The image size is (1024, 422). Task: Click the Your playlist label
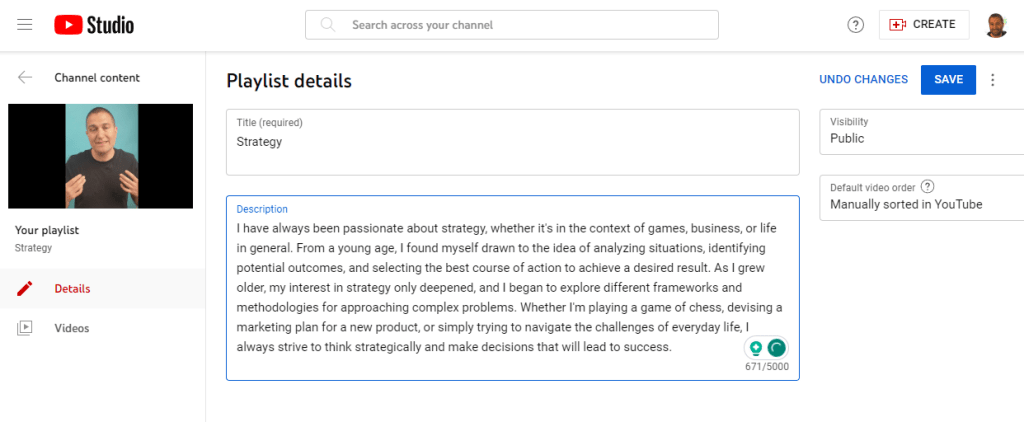click(47, 231)
